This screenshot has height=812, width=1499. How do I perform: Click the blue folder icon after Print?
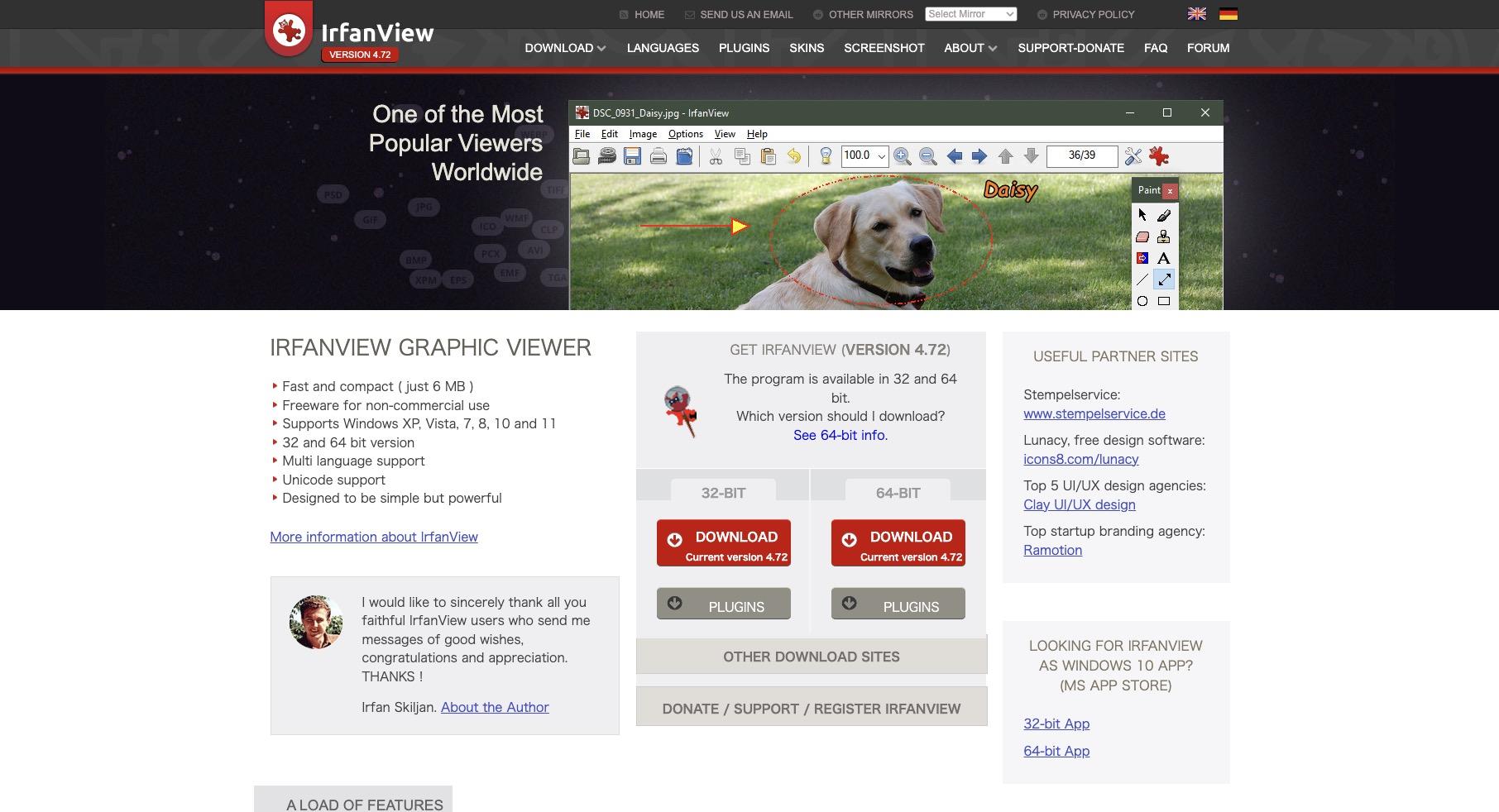(x=684, y=156)
